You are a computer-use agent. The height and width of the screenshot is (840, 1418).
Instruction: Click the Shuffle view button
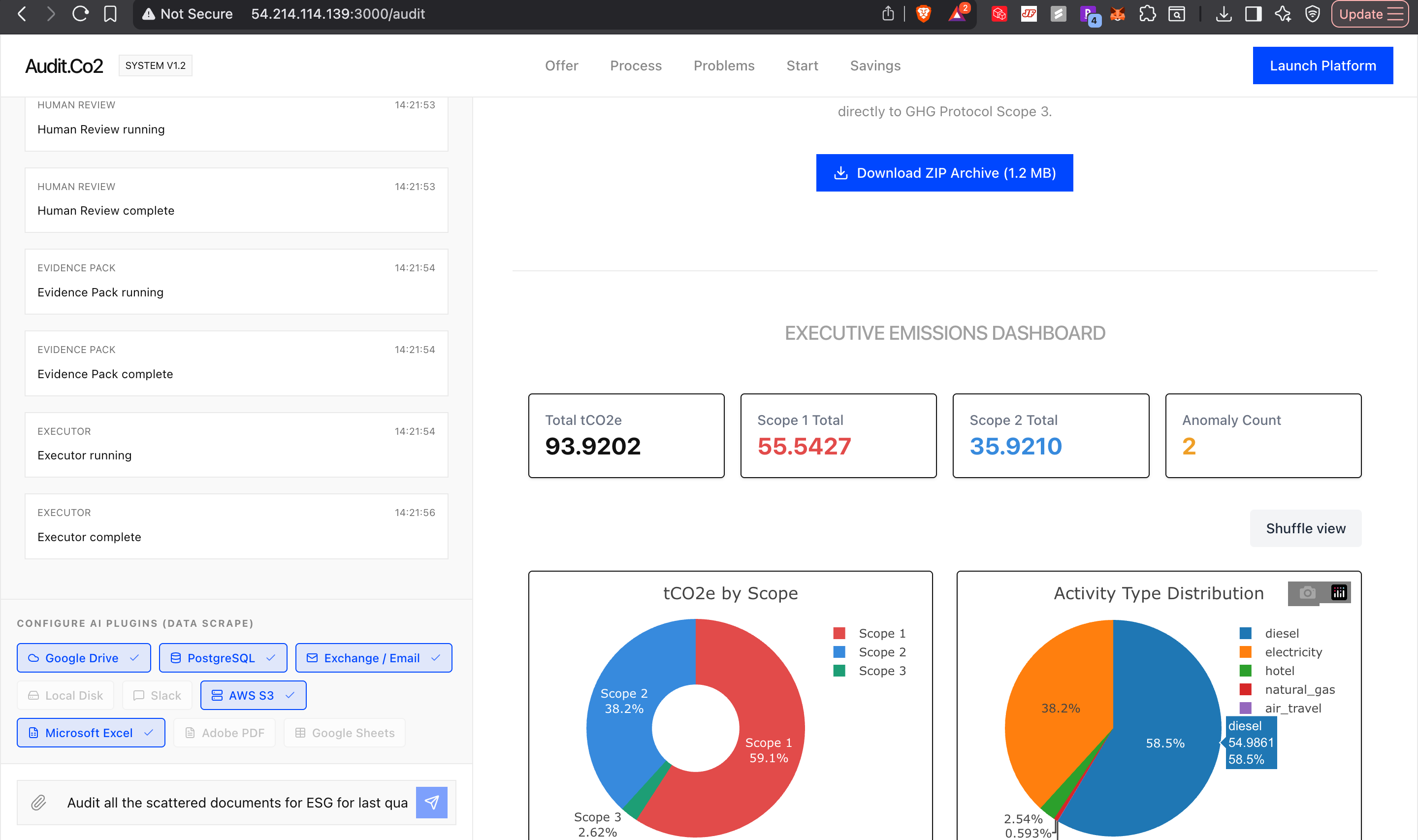tap(1305, 528)
